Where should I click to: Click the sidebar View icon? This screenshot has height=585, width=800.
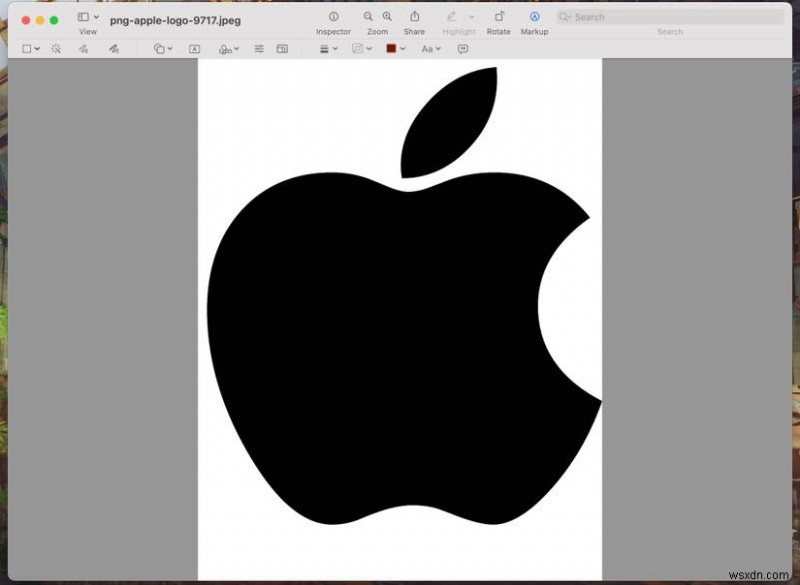click(x=83, y=17)
